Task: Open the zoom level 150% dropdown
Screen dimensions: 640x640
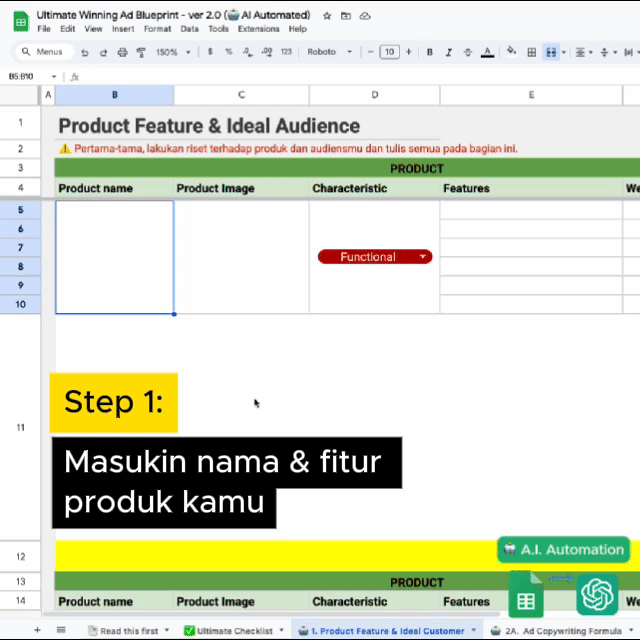Action: click(x=173, y=52)
